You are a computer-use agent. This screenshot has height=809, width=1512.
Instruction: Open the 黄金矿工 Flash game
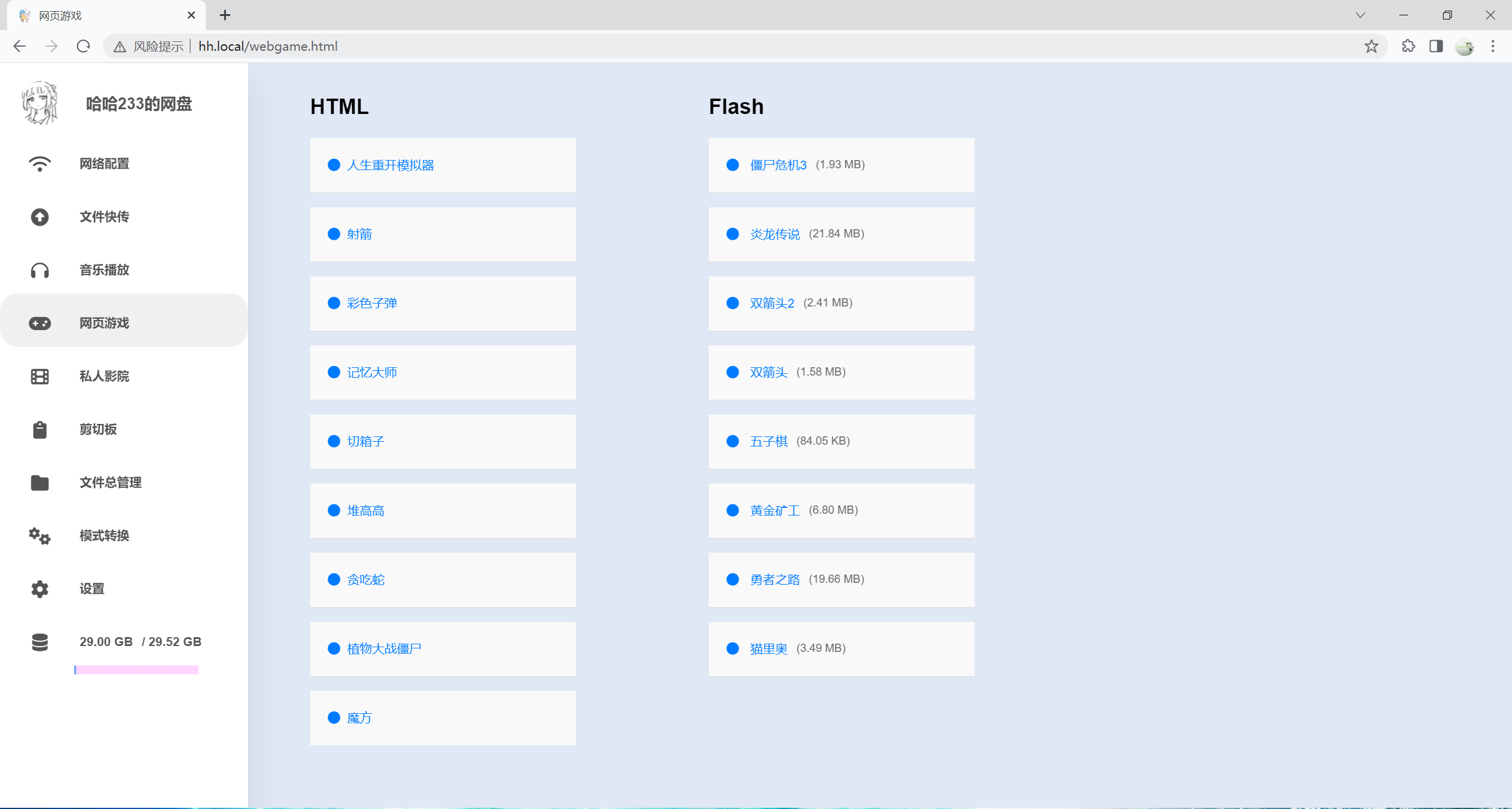774,511
